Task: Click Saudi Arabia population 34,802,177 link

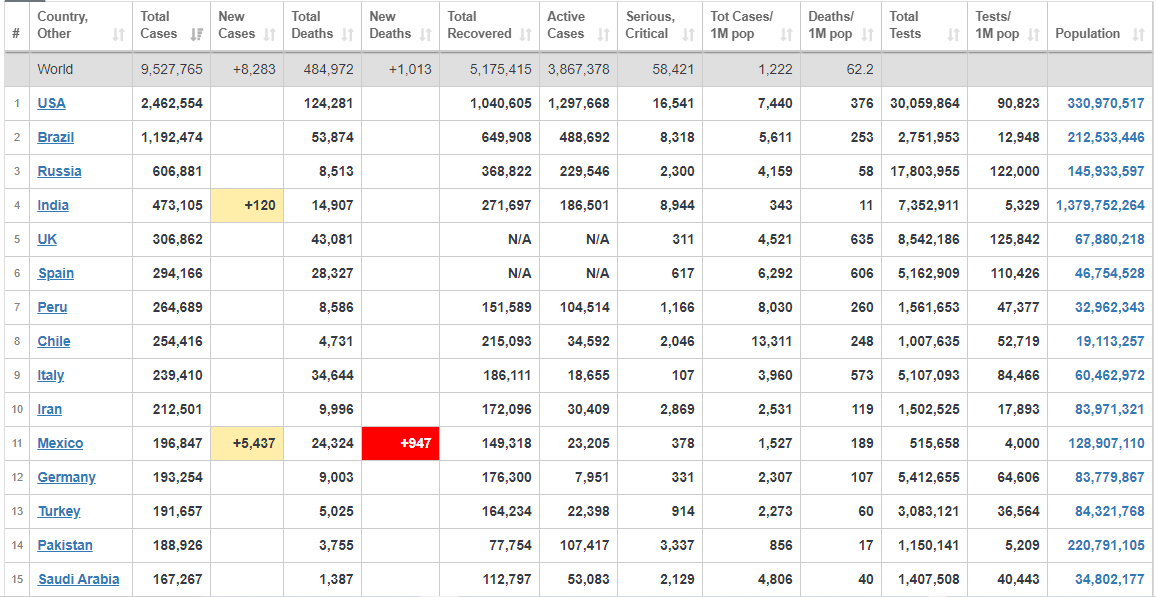Action: (x=1110, y=579)
